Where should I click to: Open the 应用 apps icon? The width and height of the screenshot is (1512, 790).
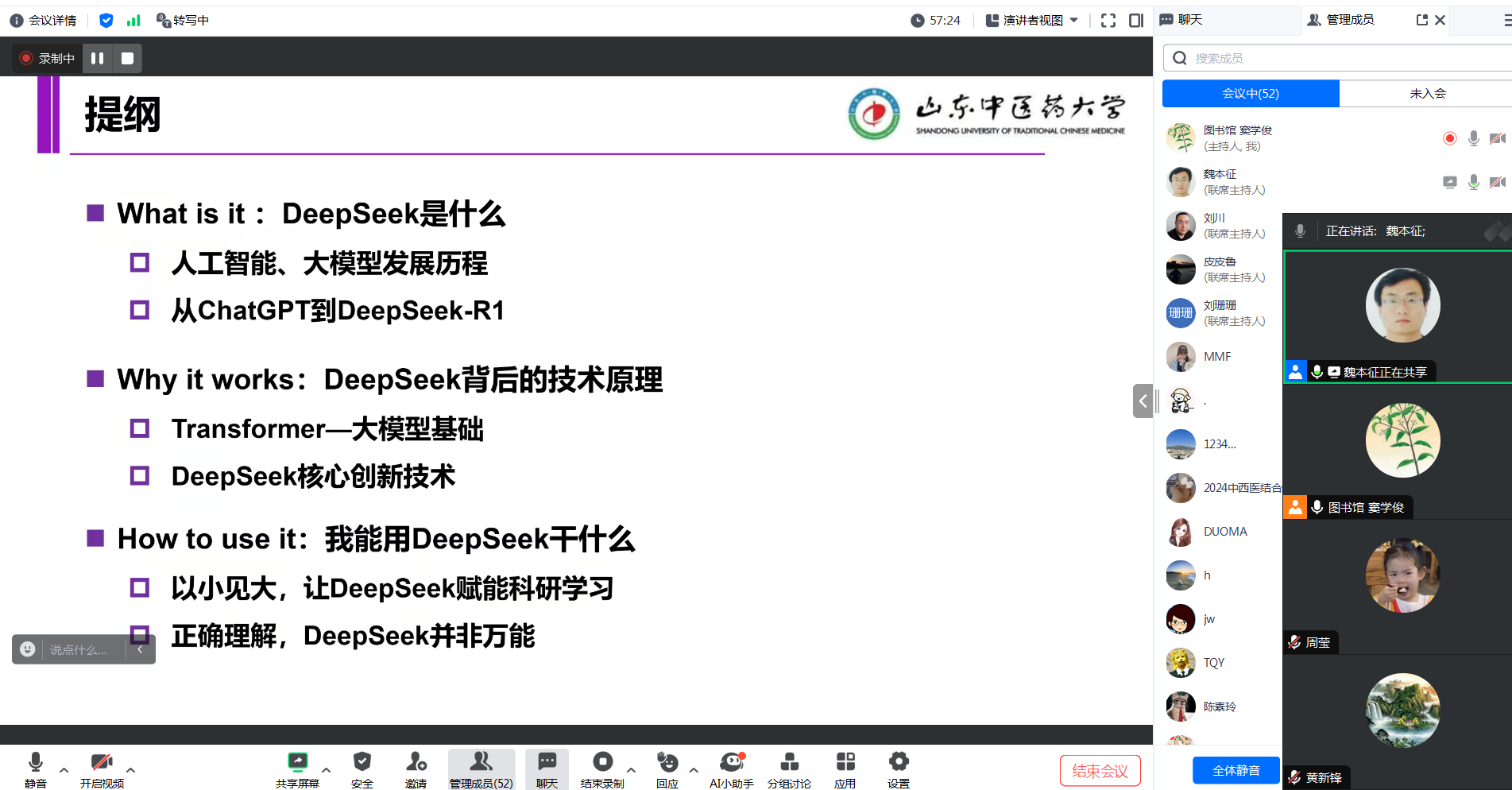click(x=845, y=762)
